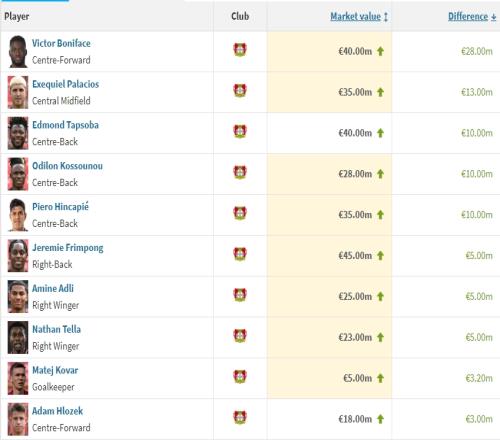Click Amine Adli's portrait photo
This screenshot has width=500, height=440.
coord(18,296)
